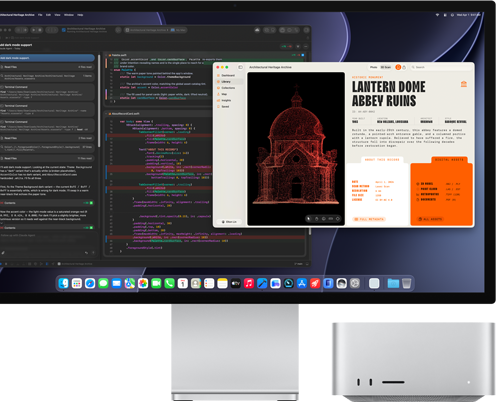Screen dimensions: 497x403
Task: Open Calendar from the Dock
Action: (183, 283)
